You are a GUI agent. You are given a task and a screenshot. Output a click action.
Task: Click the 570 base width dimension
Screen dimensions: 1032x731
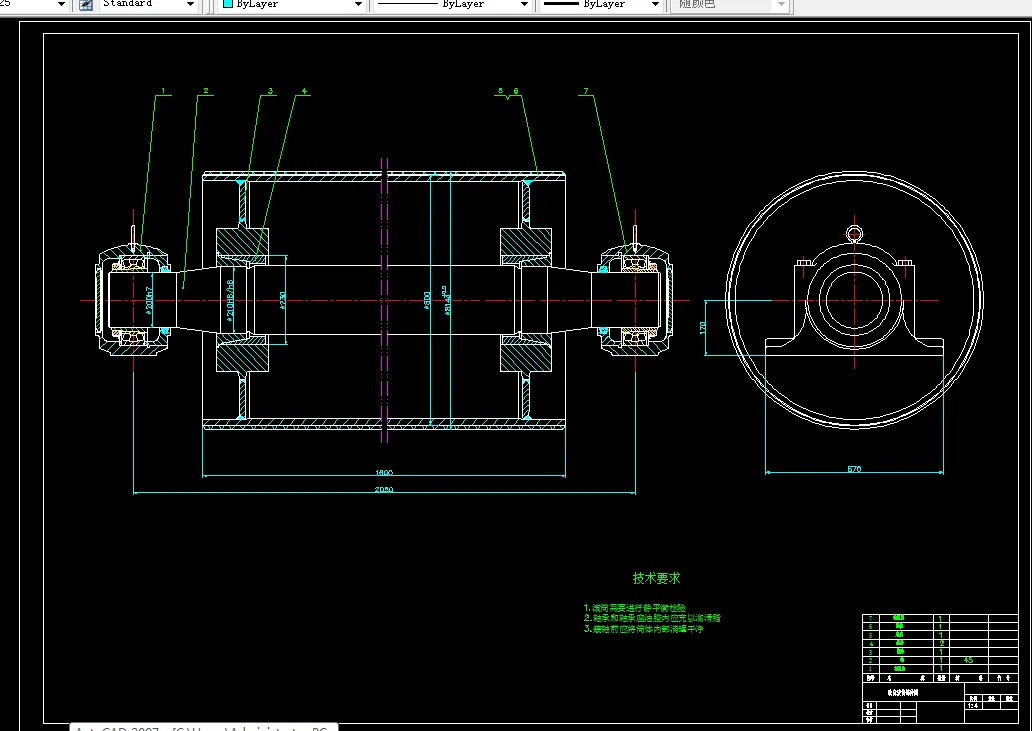tap(854, 469)
